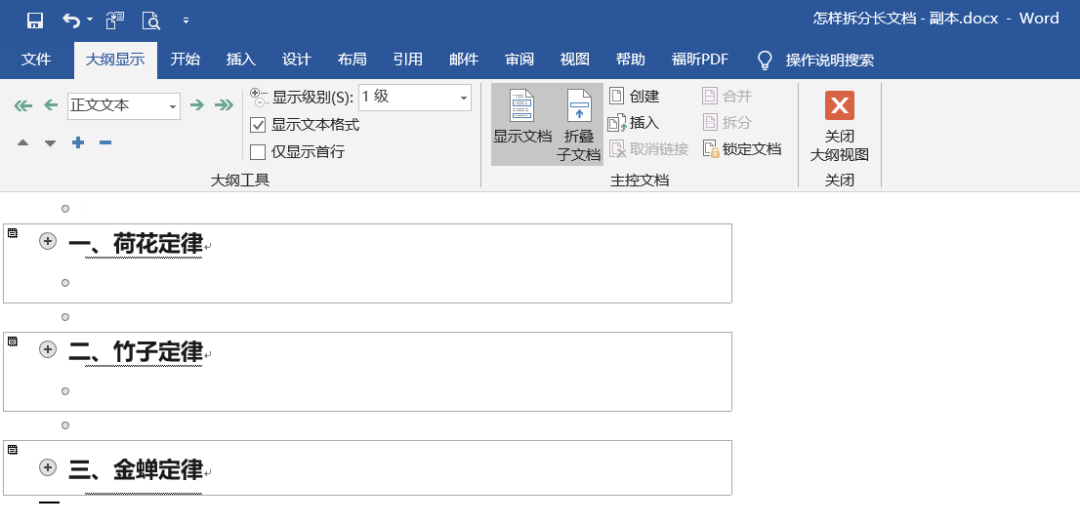Open Customize Quick Access Toolbar dropdown
Viewport: 1080px width, 523px height.
coord(186,21)
